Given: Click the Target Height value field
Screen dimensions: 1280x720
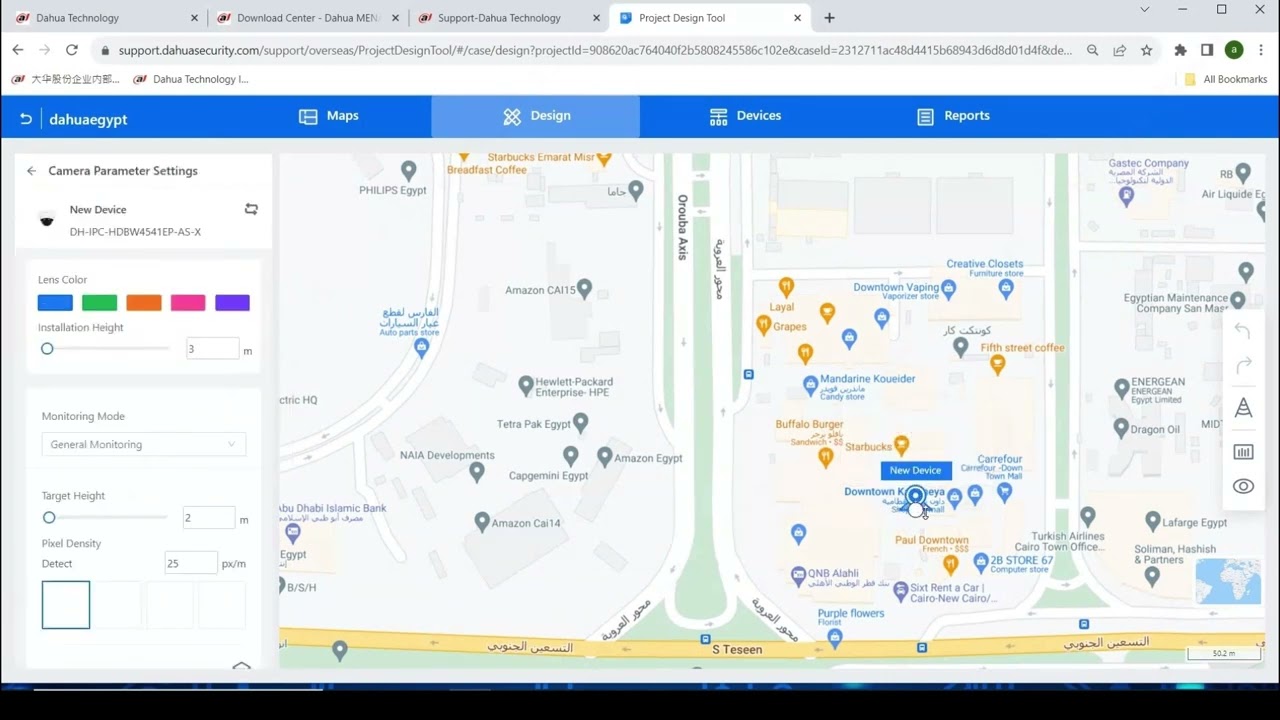Looking at the screenshot, I should tap(209, 518).
